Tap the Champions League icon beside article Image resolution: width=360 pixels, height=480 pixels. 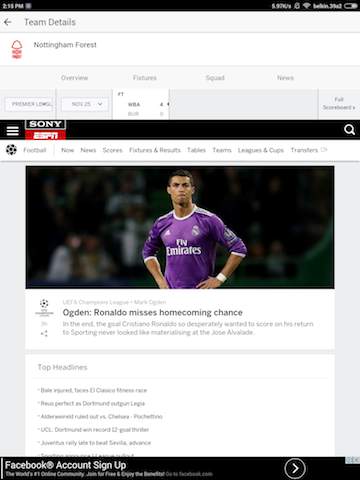[x=44, y=307]
